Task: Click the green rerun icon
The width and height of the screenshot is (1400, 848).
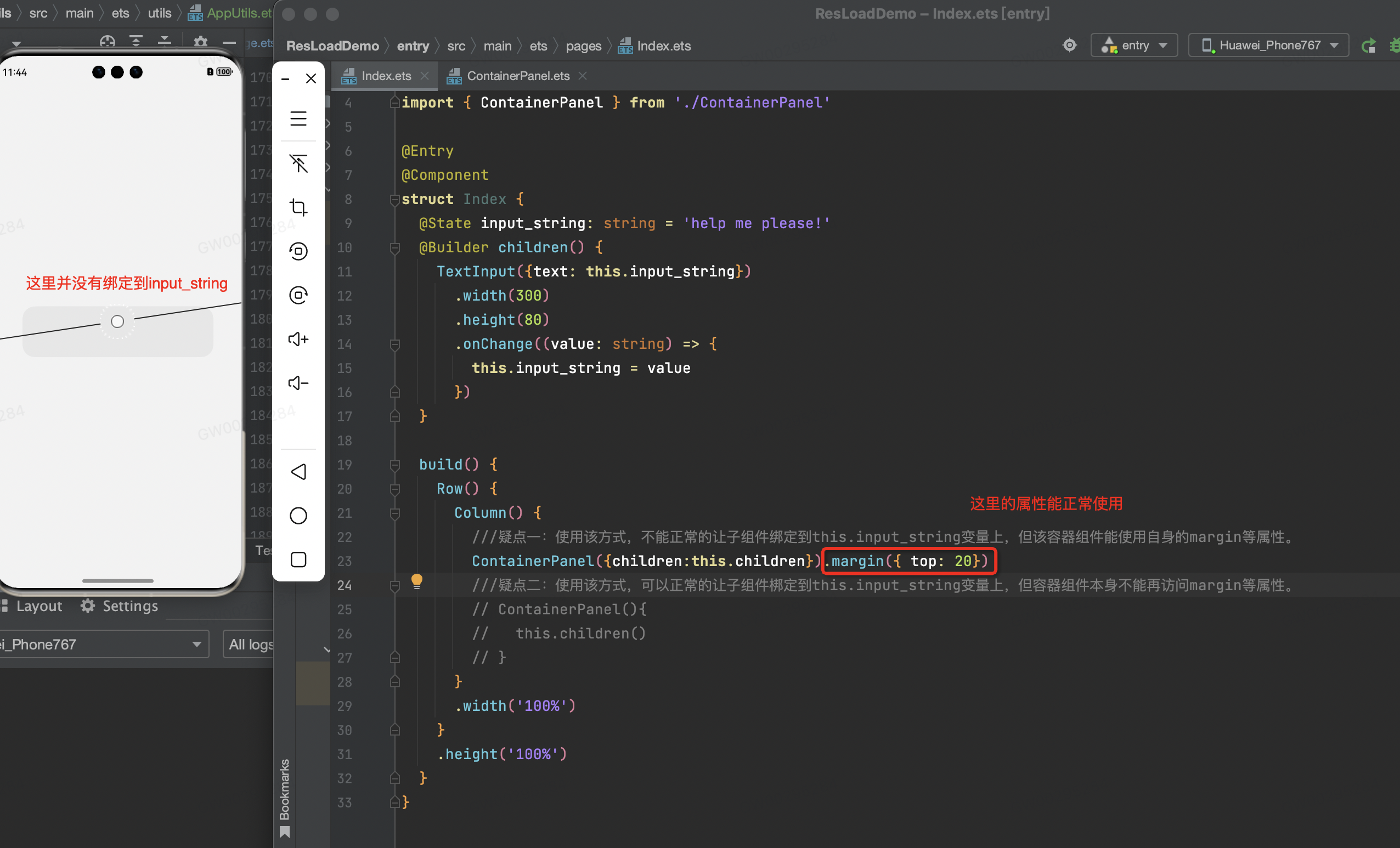Action: 1368,46
